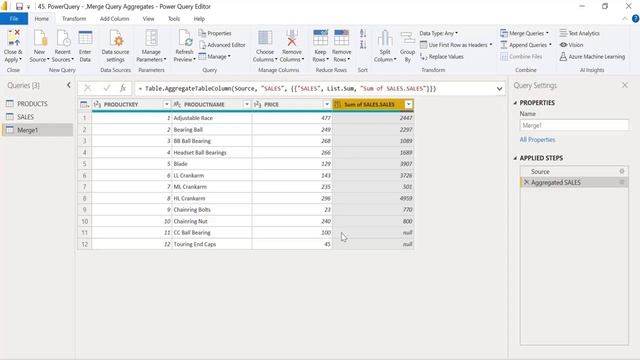Collapse the PROPERTIES section
640x360 pixels.
(515, 103)
